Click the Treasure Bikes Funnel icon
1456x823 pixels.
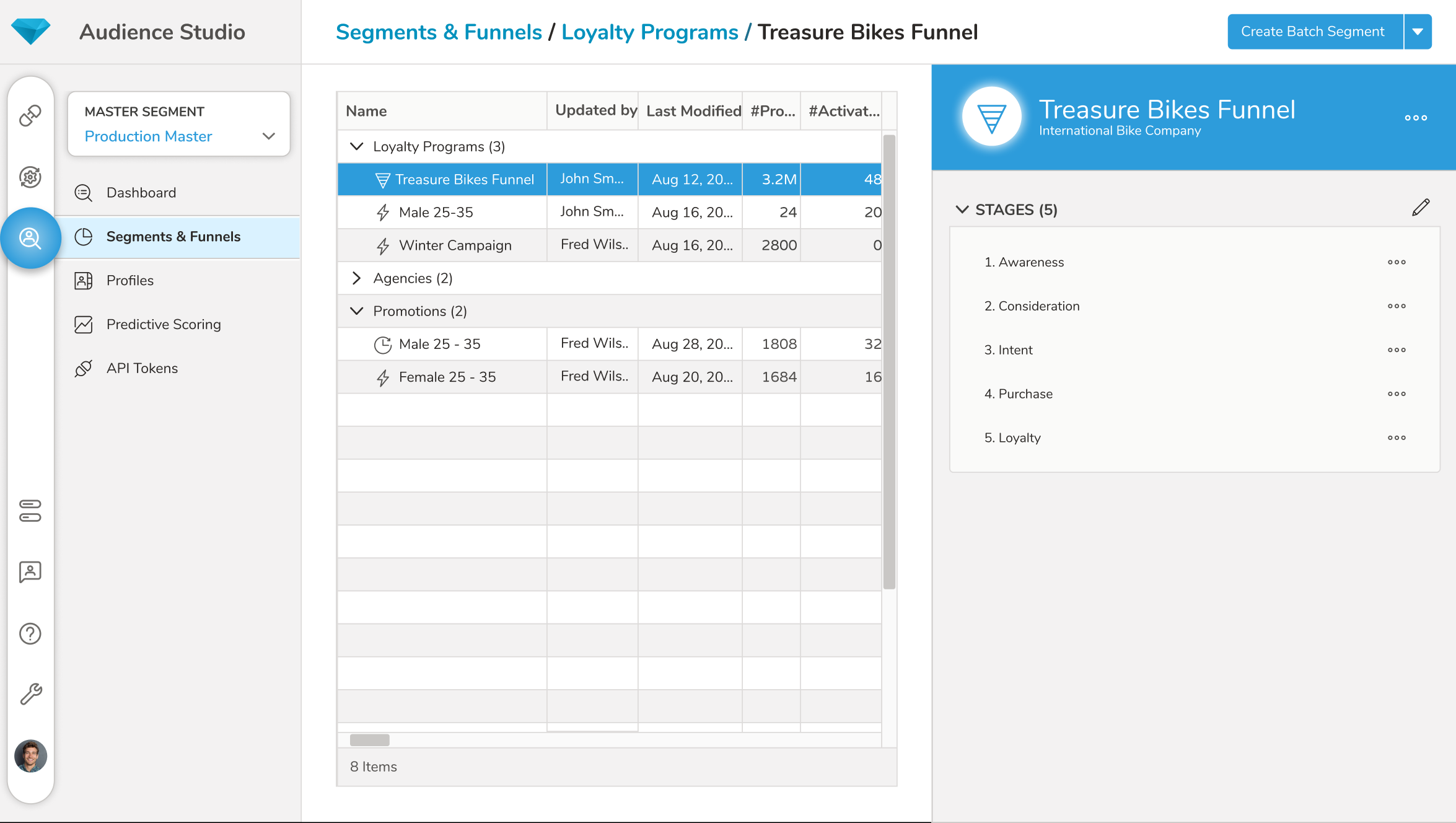[x=382, y=179]
